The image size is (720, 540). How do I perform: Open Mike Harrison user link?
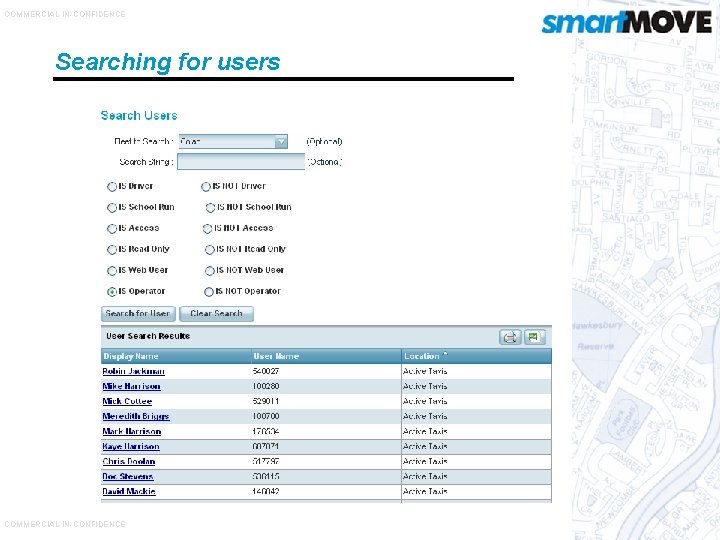coord(131,386)
